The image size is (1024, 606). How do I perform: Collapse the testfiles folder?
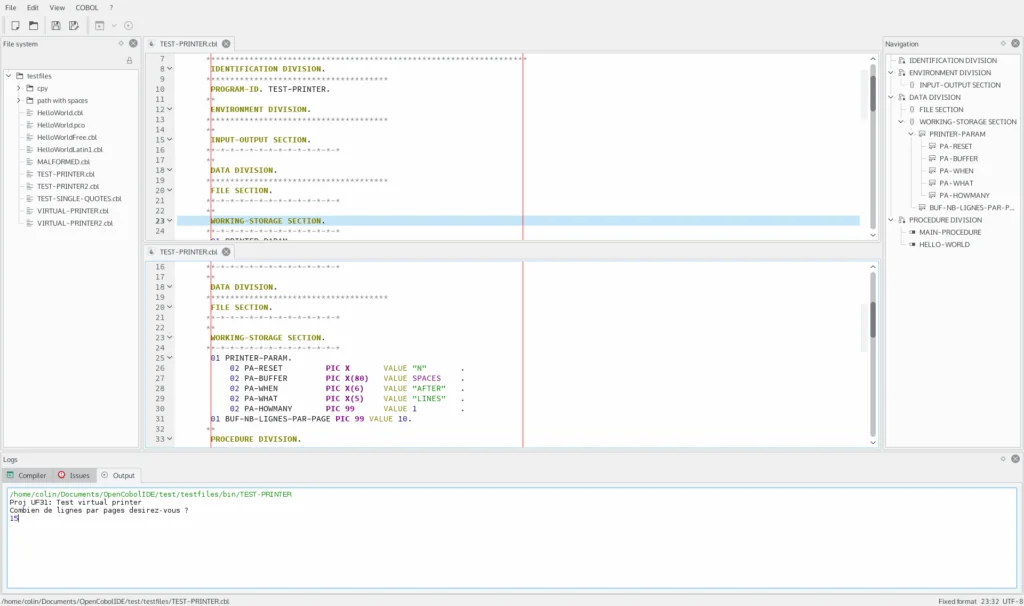click(x=8, y=76)
